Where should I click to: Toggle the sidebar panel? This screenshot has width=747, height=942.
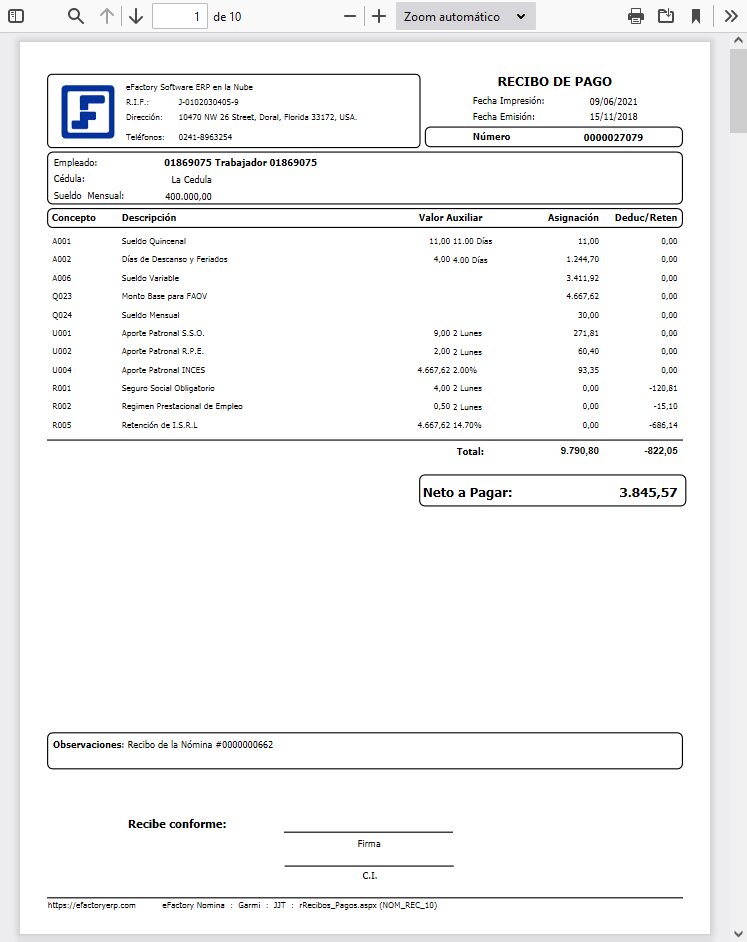coord(16,16)
